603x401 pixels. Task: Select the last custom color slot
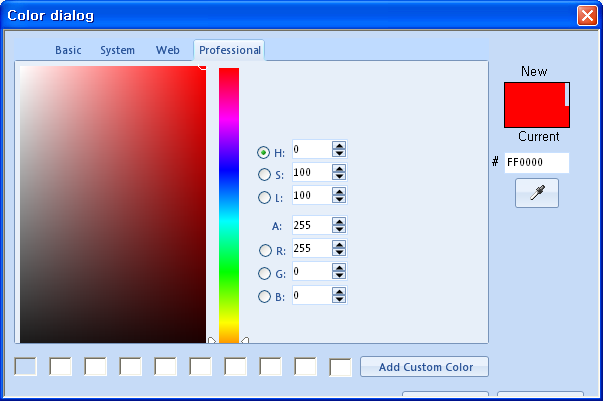340,368
